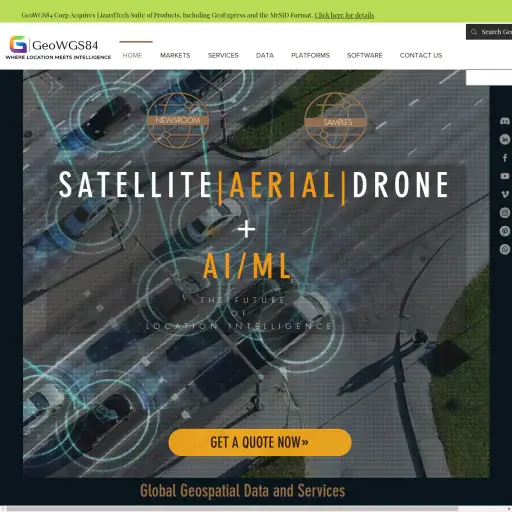Follow the 'Click here for details' link
Screen dimensions: 512x512
(x=344, y=15)
